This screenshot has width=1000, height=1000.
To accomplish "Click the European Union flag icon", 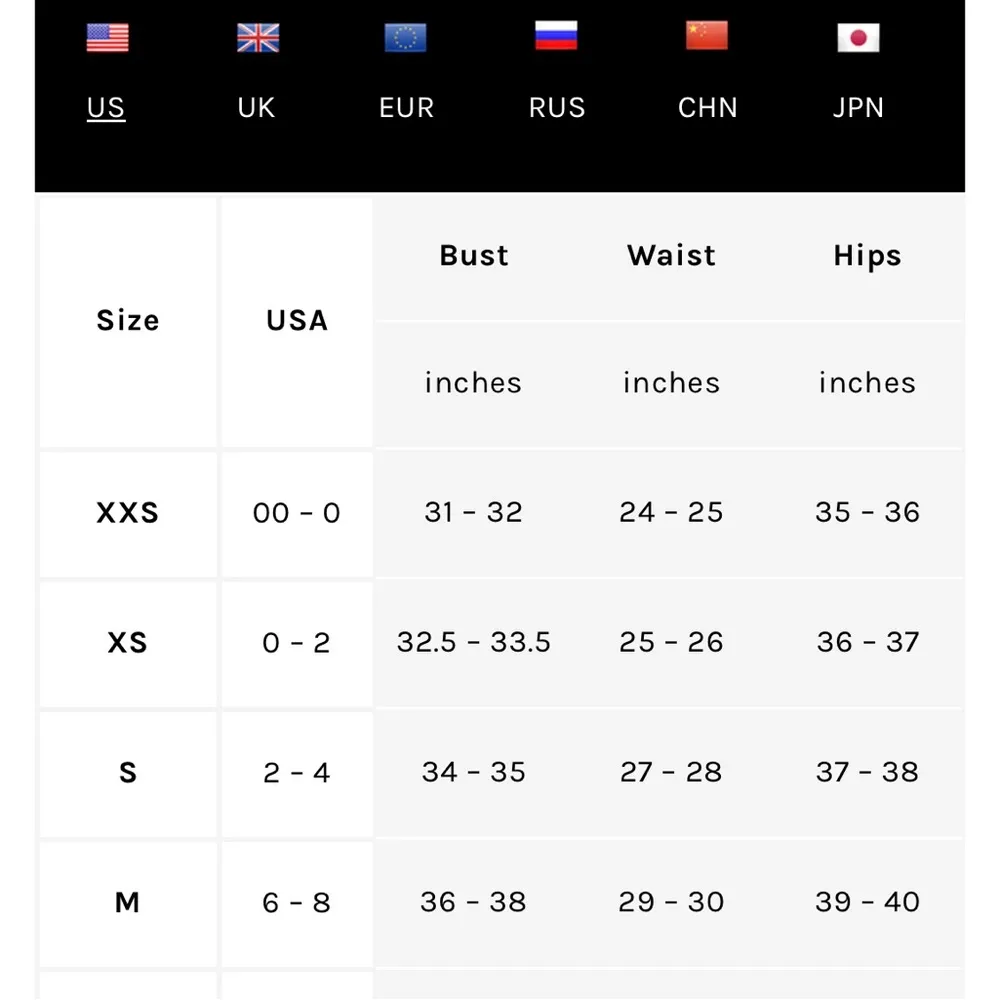I will (405, 38).
